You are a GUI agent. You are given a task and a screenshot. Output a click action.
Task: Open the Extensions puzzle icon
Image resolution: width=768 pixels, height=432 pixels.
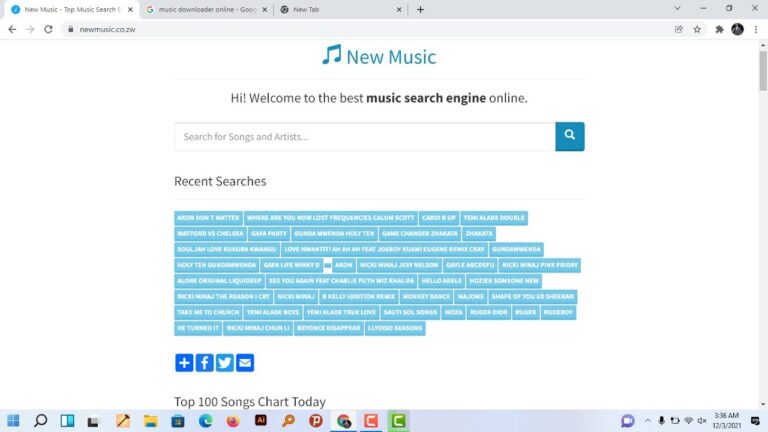719,29
